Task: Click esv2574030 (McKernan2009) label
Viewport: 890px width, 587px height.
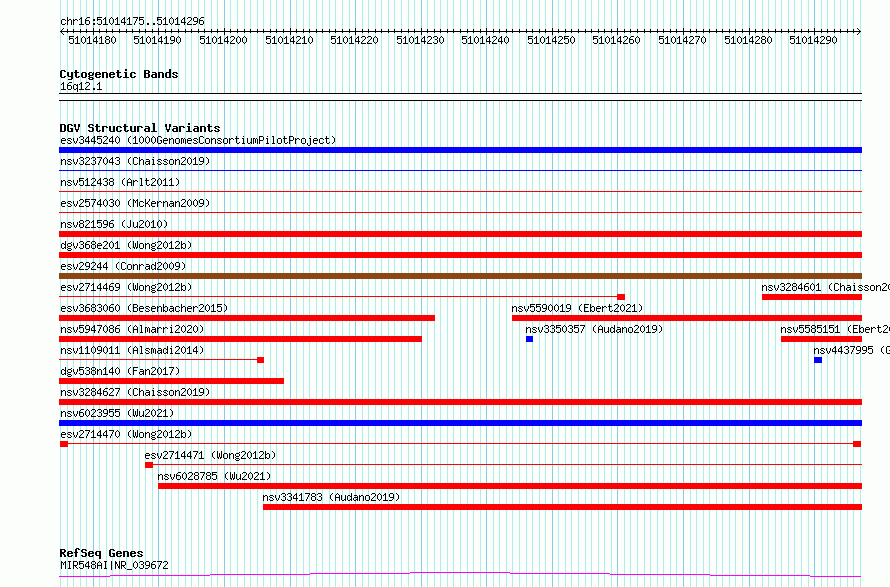Action: coord(135,203)
